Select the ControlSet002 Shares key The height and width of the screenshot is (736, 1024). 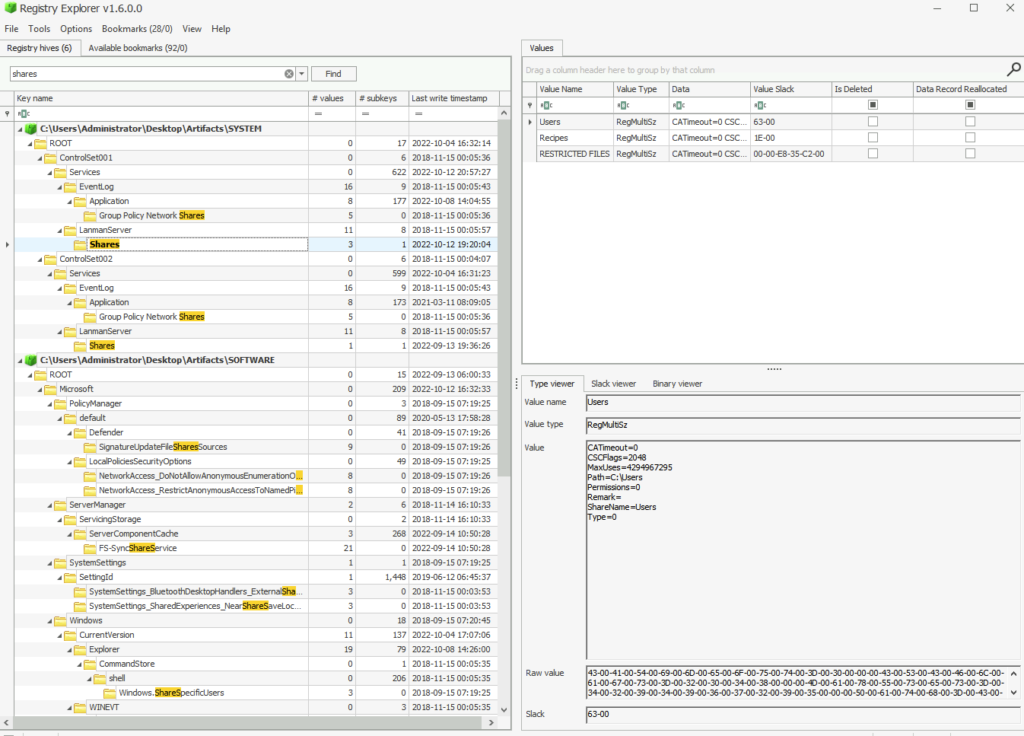coord(102,345)
